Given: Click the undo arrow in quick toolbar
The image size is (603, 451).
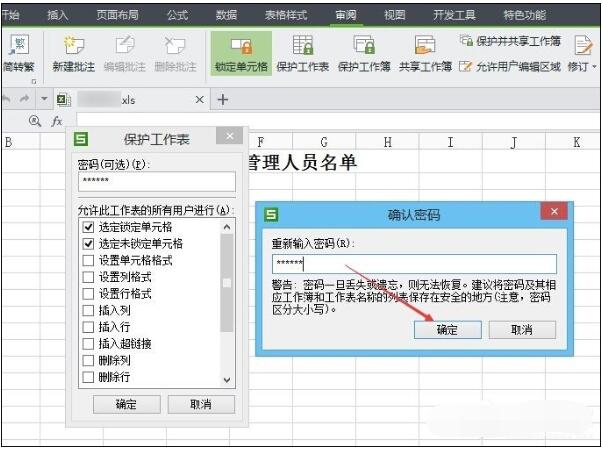Looking at the screenshot, I should (7, 99).
